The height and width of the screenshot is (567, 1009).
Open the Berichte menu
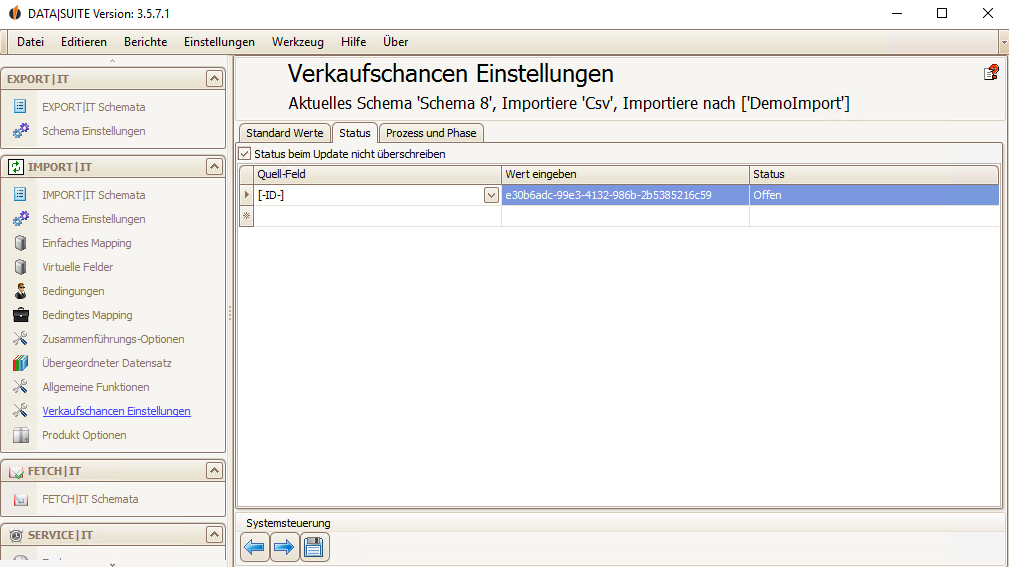click(145, 42)
